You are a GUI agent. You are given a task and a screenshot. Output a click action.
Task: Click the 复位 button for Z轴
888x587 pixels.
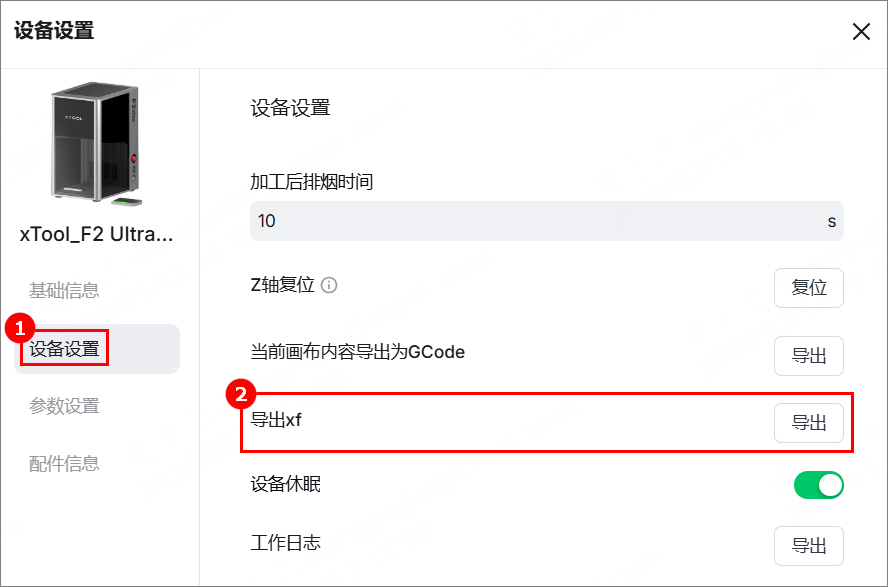tap(809, 288)
